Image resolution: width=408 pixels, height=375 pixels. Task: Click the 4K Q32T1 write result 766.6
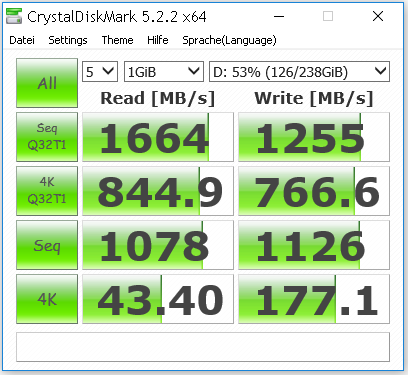coord(314,191)
